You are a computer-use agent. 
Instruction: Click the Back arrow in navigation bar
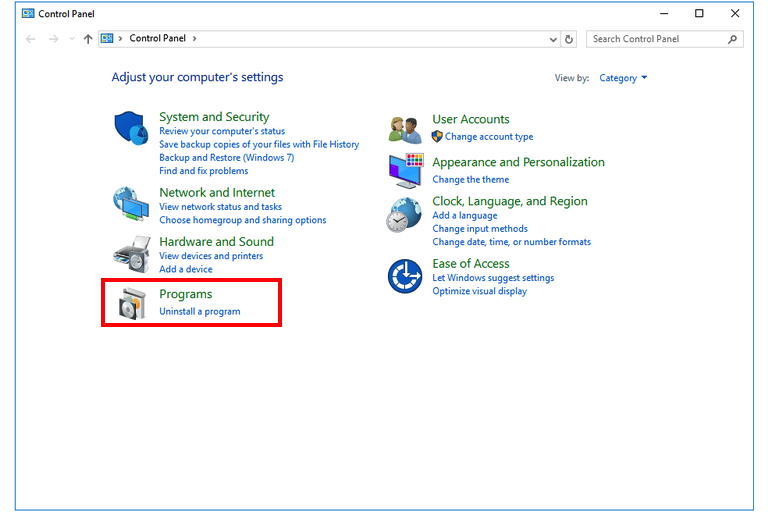click(x=30, y=39)
